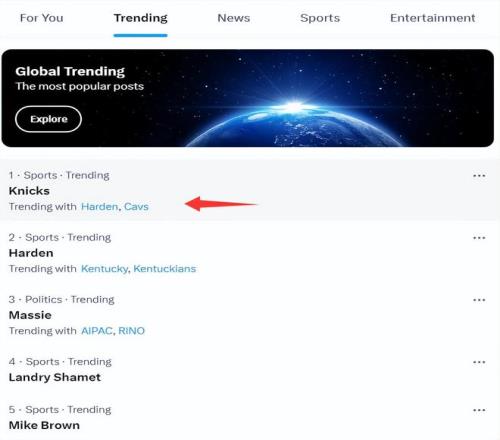This screenshot has height=440, width=500.
Task: Go to the Sports tab
Action: (320, 18)
